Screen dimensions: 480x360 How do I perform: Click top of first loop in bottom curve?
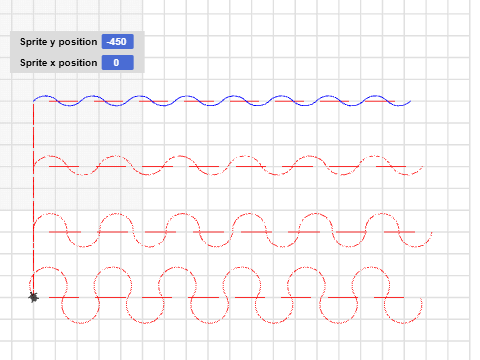tap(48, 267)
